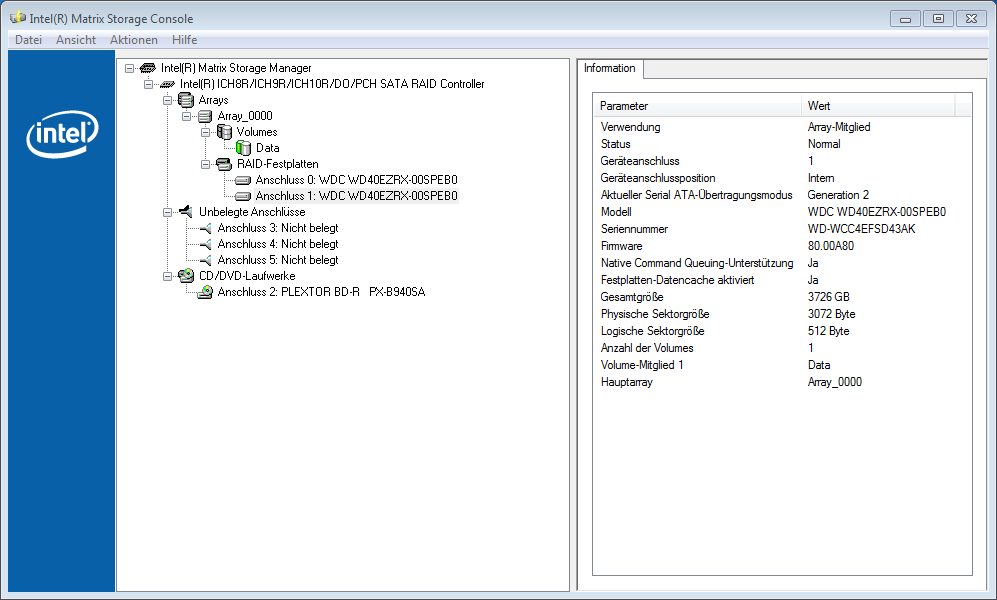The width and height of the screenshot is (997, 600).
Task: Click the Logische Sektorgröße value 512 Byte
Action: 828,331
